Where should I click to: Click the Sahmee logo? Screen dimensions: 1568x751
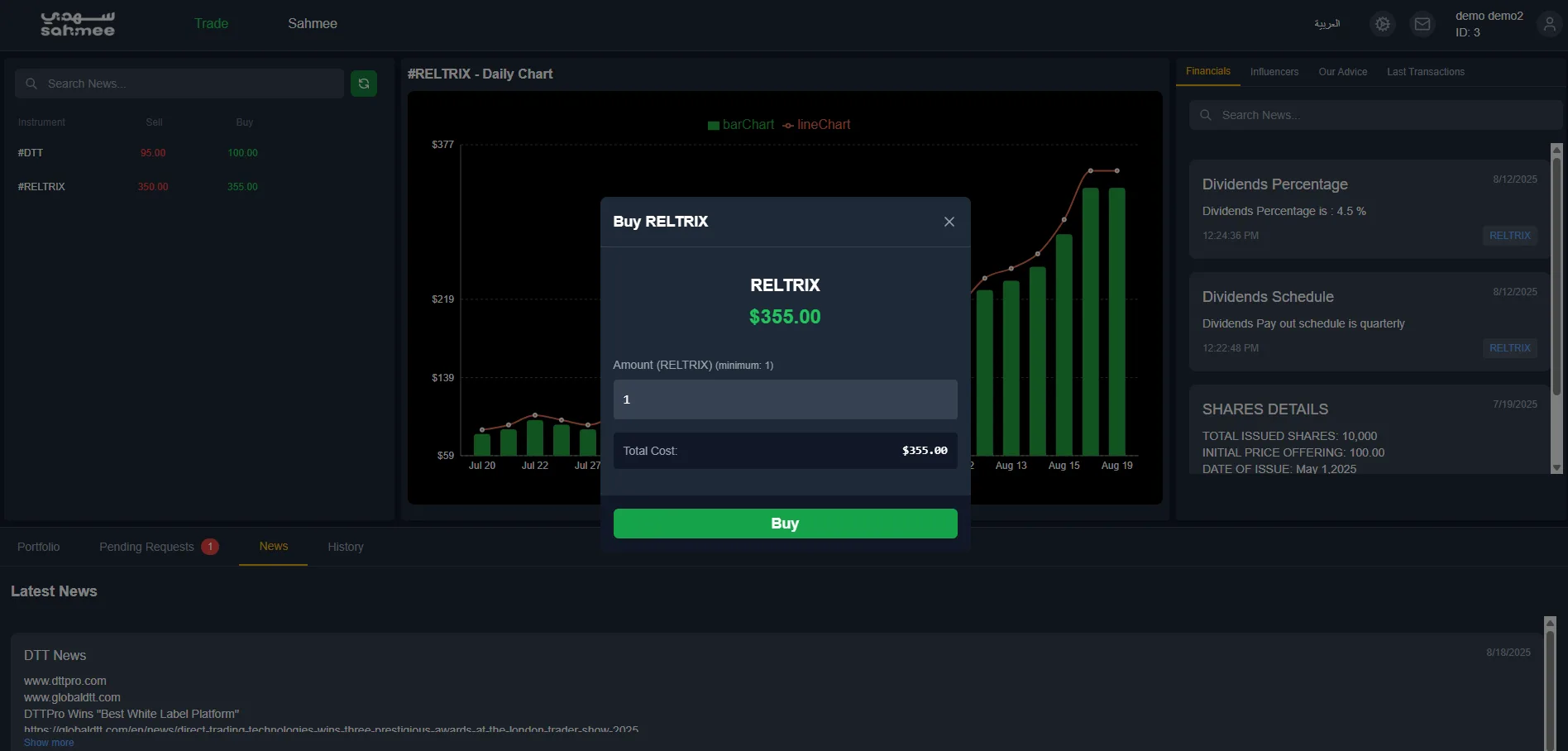point(78,24)
